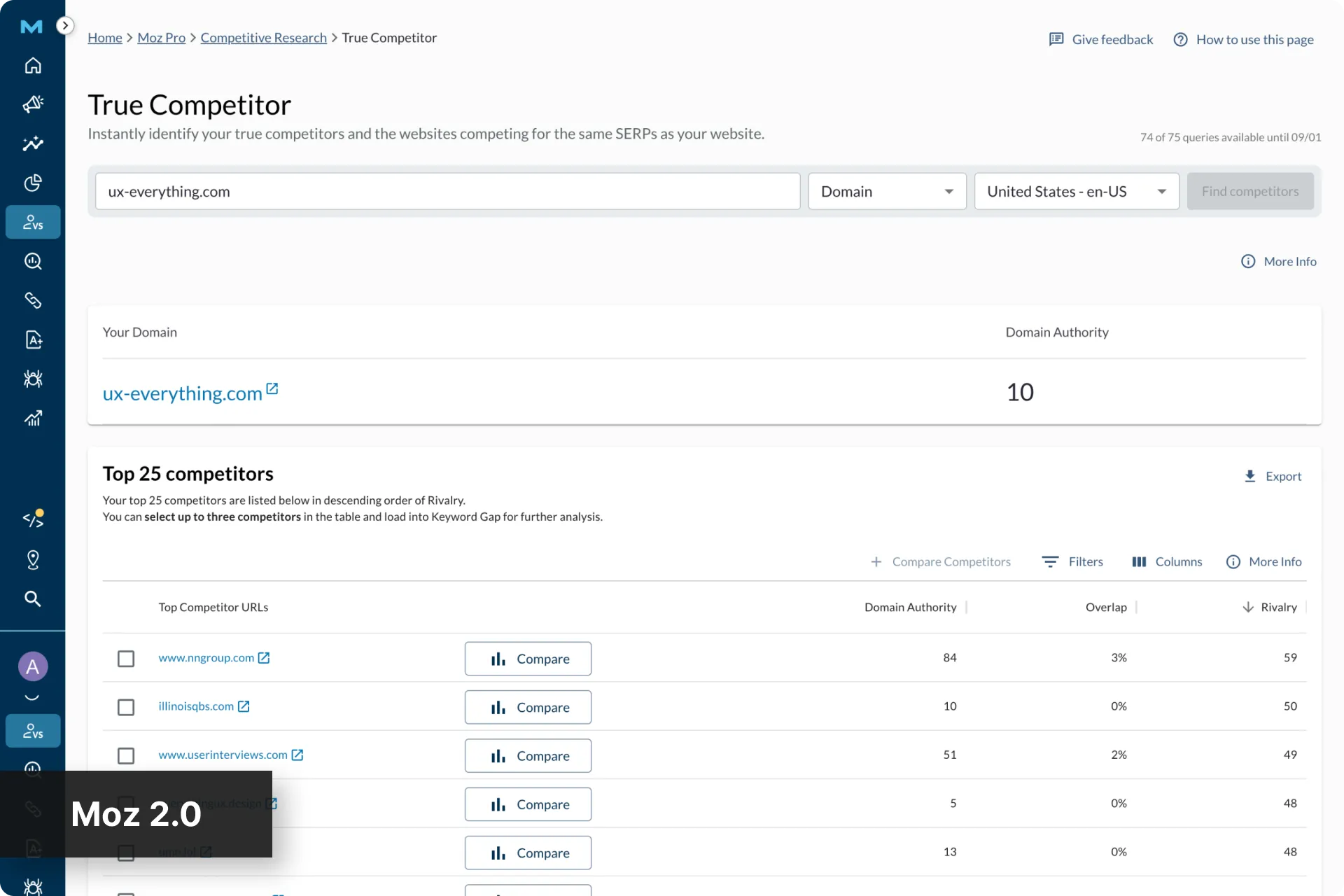This screenshot has height=896, width=1344.
Task: Click Give feedback
Action: pos(1101,39)
